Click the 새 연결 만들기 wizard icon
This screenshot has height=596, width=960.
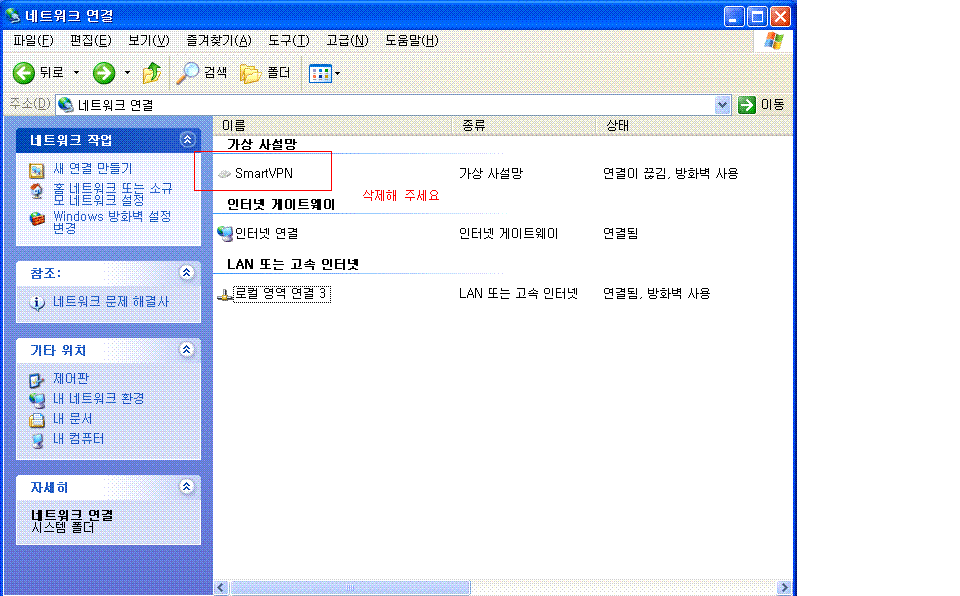pos(37,170)
